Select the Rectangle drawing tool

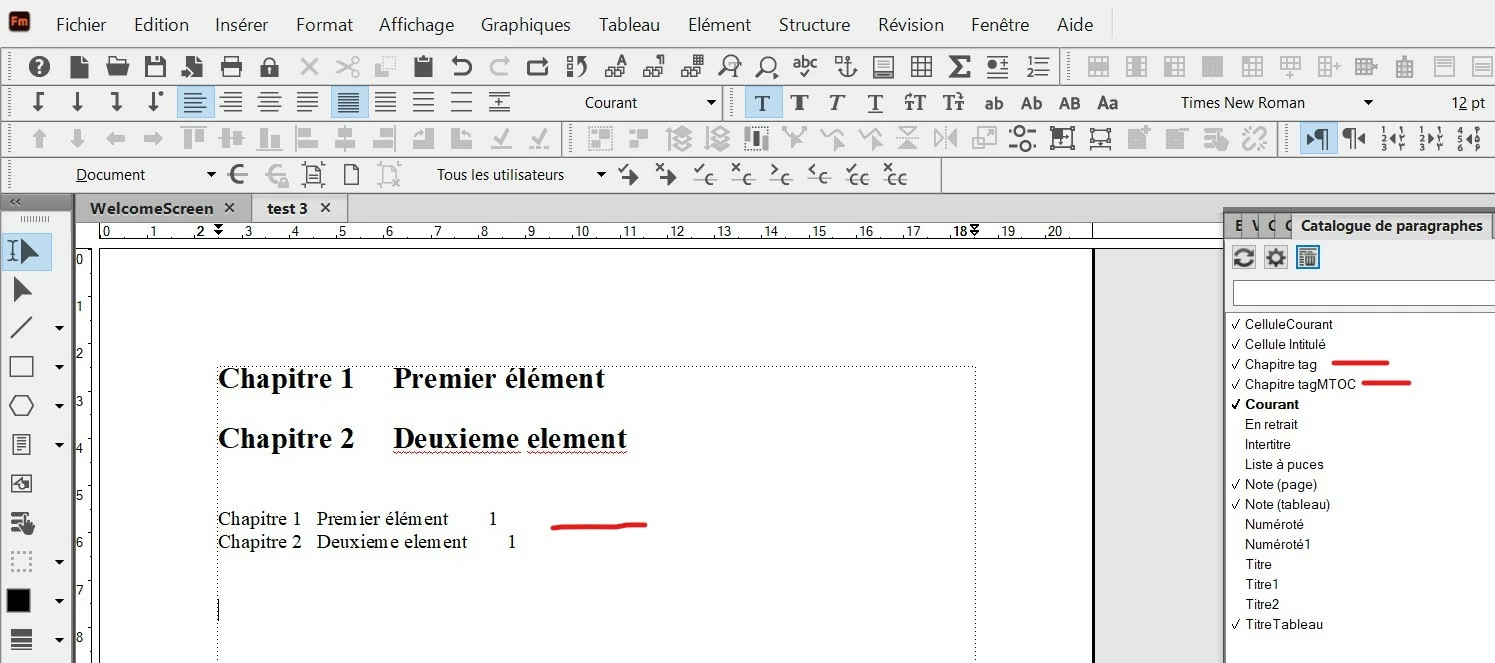coord(22,367)
